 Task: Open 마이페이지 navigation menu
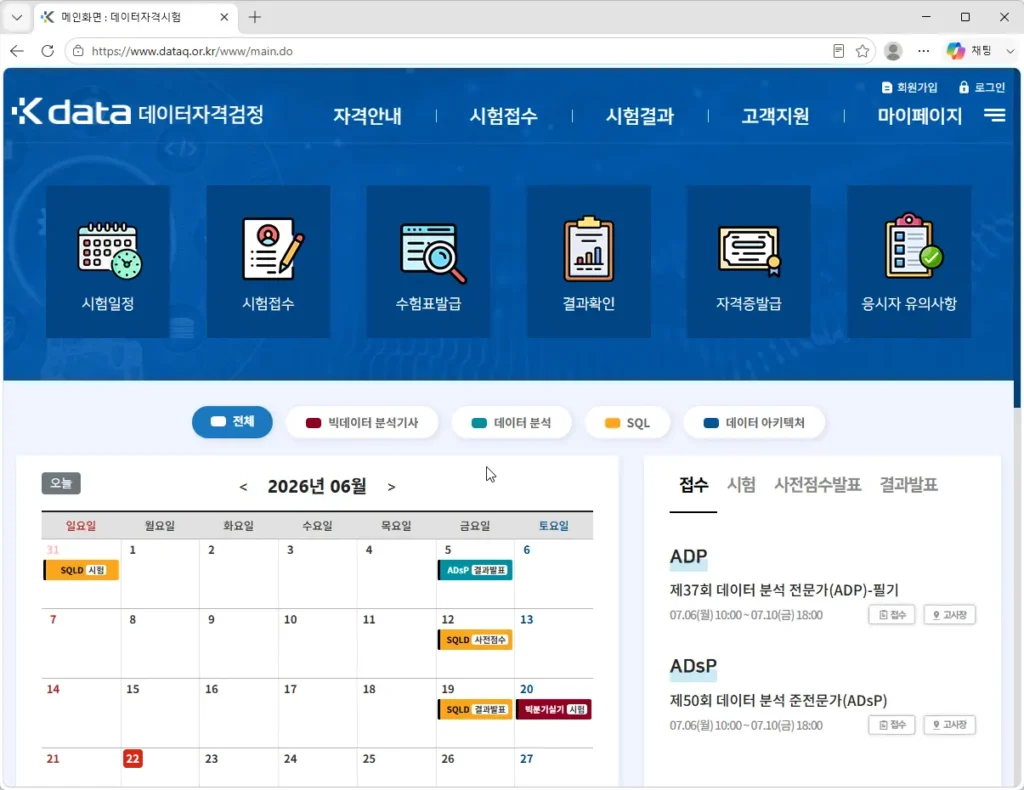click(920, 116)
